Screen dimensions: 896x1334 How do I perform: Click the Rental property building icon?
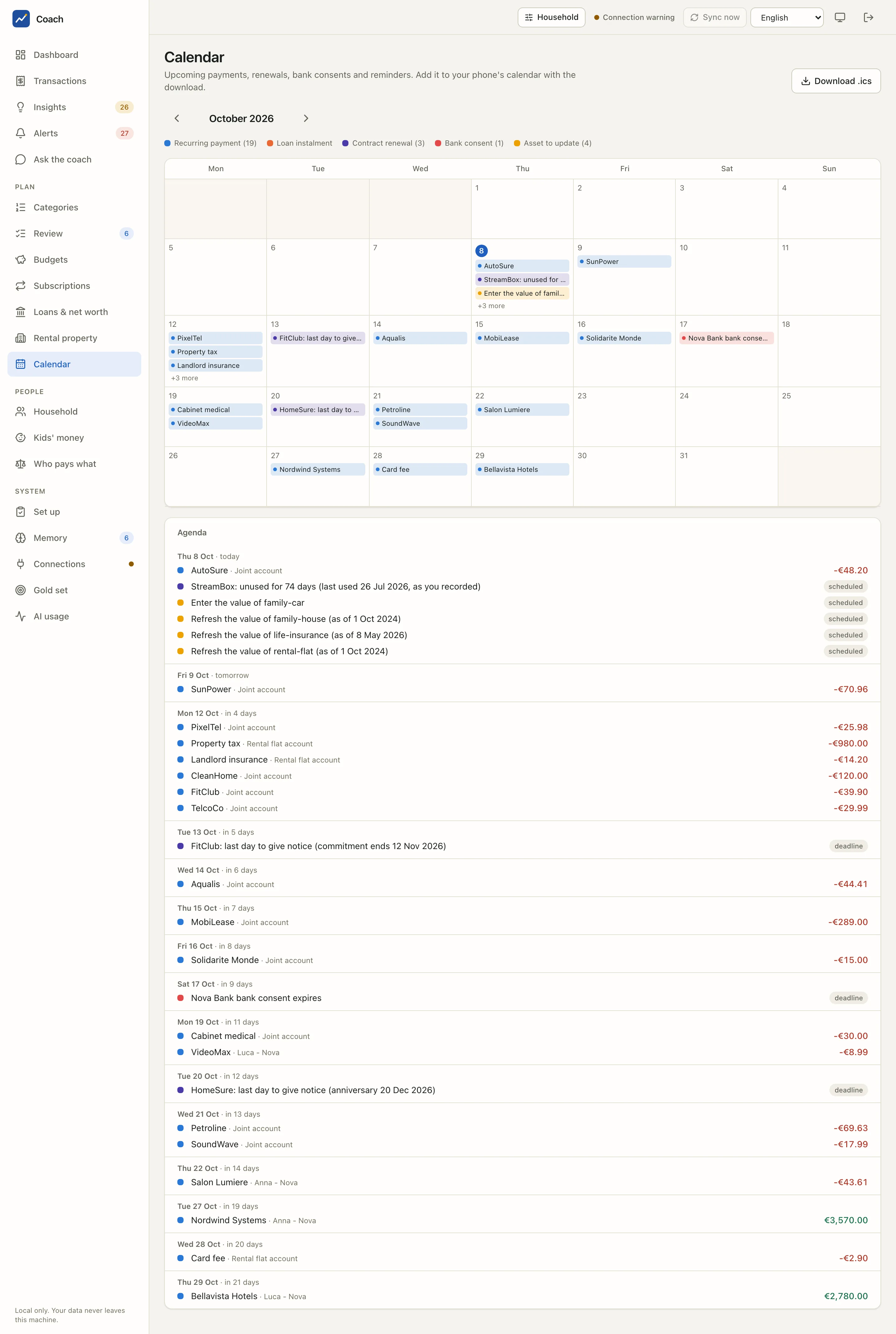point(21,338)
